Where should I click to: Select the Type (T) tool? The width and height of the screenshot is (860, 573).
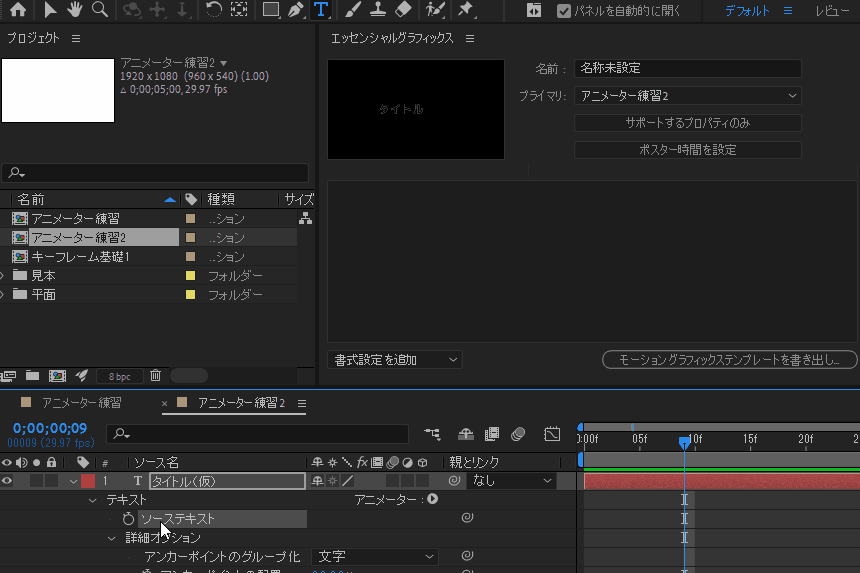pyautogui.click(x=321, y=9)
